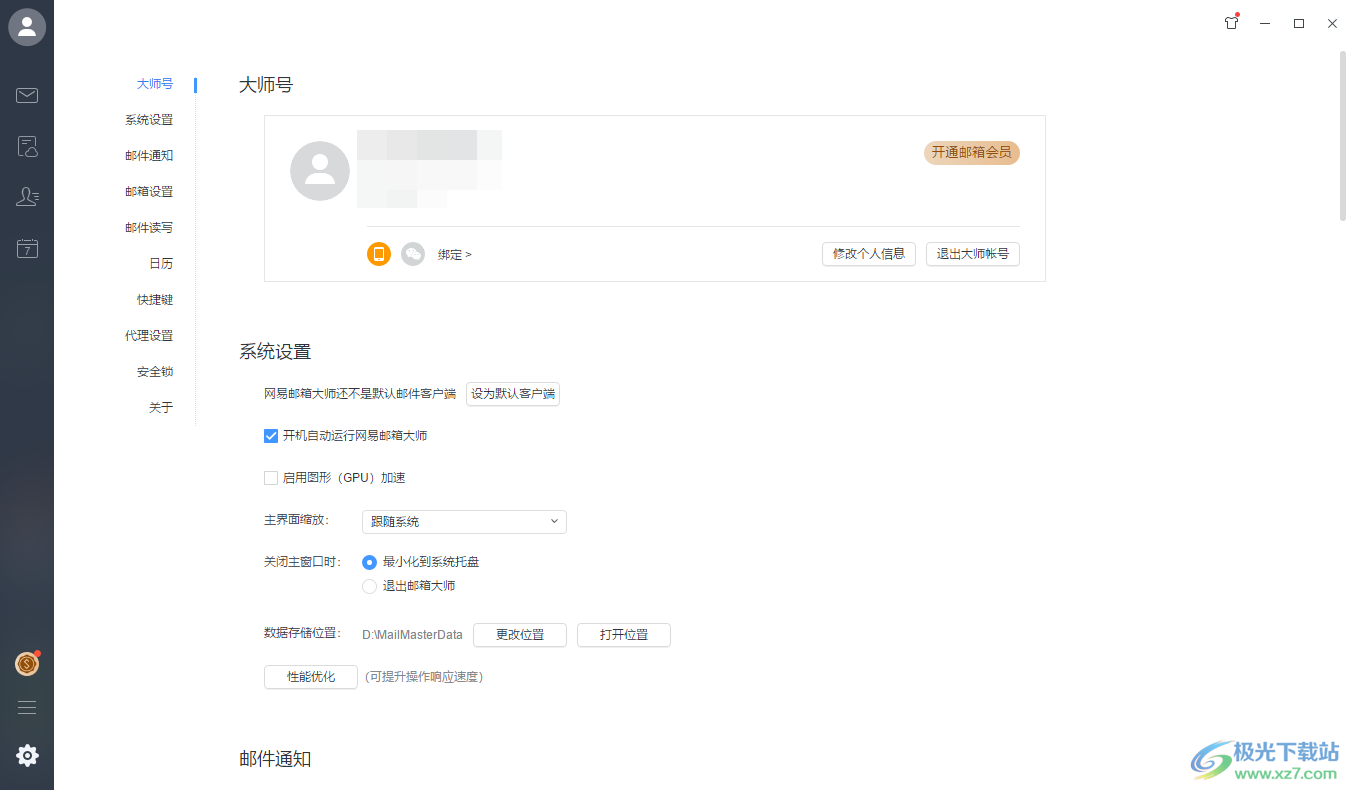The height and width of the screenshot is (790, 1350).
Task: Go to 代理设置 section in navigation
Action: [149, 336]
